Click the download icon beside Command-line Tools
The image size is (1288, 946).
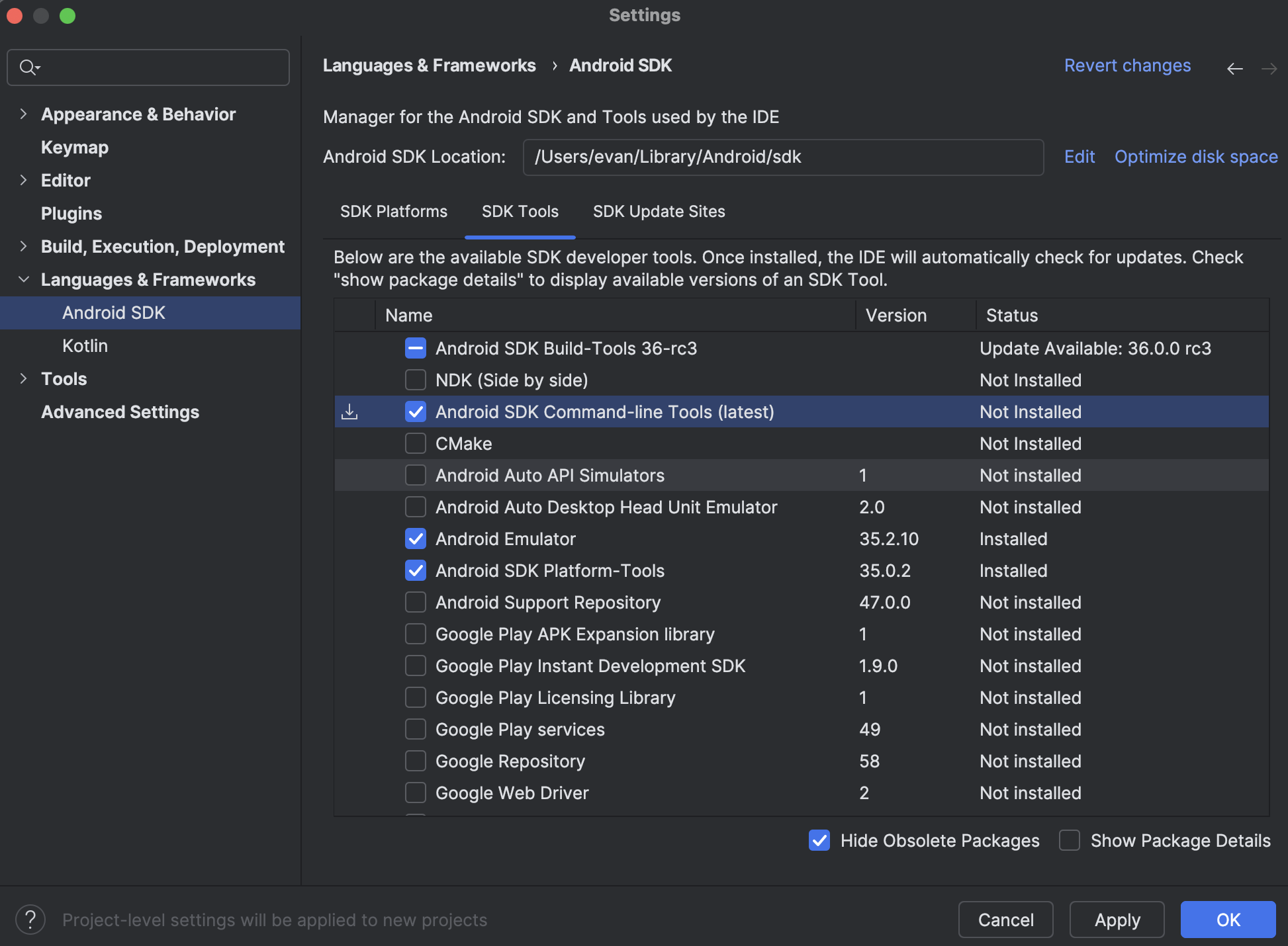point(349,412)
